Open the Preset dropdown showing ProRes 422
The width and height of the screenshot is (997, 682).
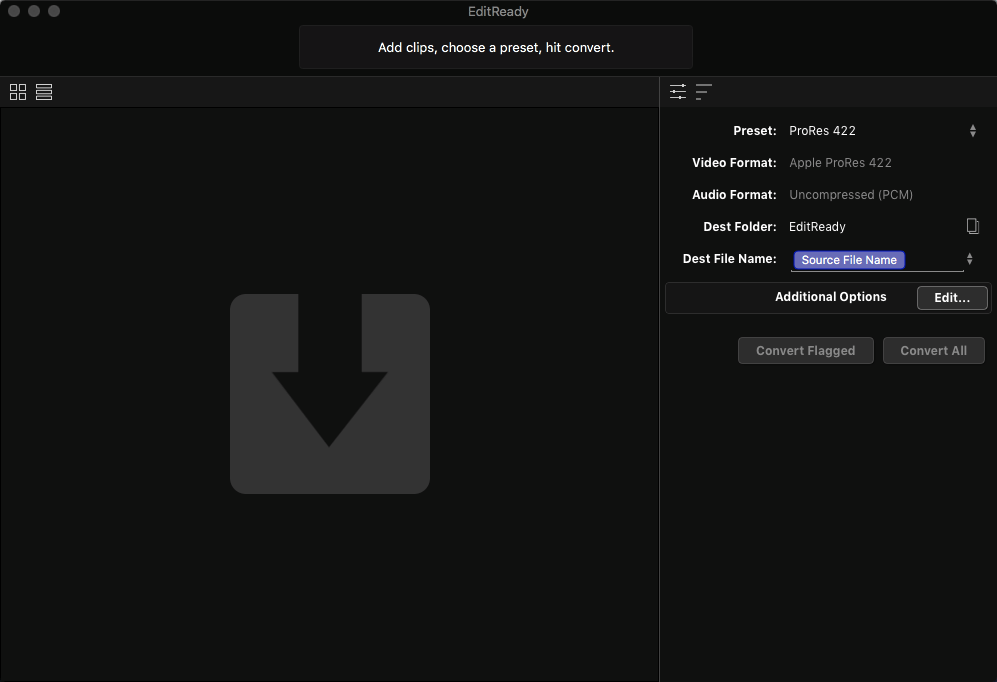(880, 131)
